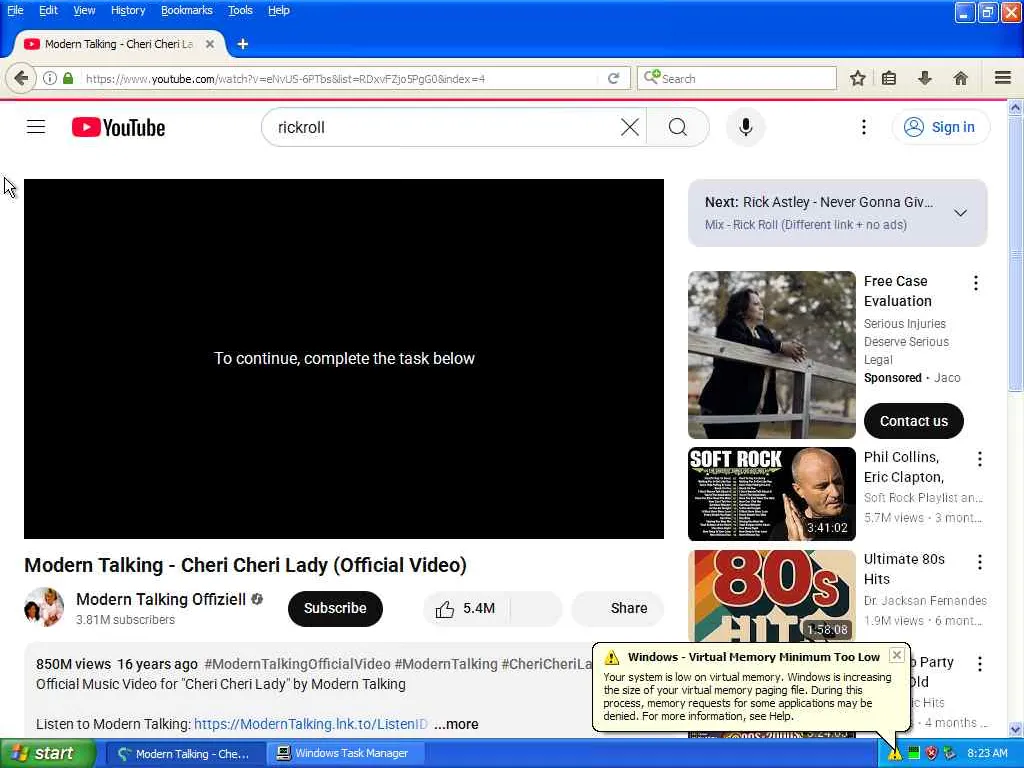Open options for Phil Collins video
This screenshot has width=1024, height=768.
pyautogui.click(x=980, y=459)
